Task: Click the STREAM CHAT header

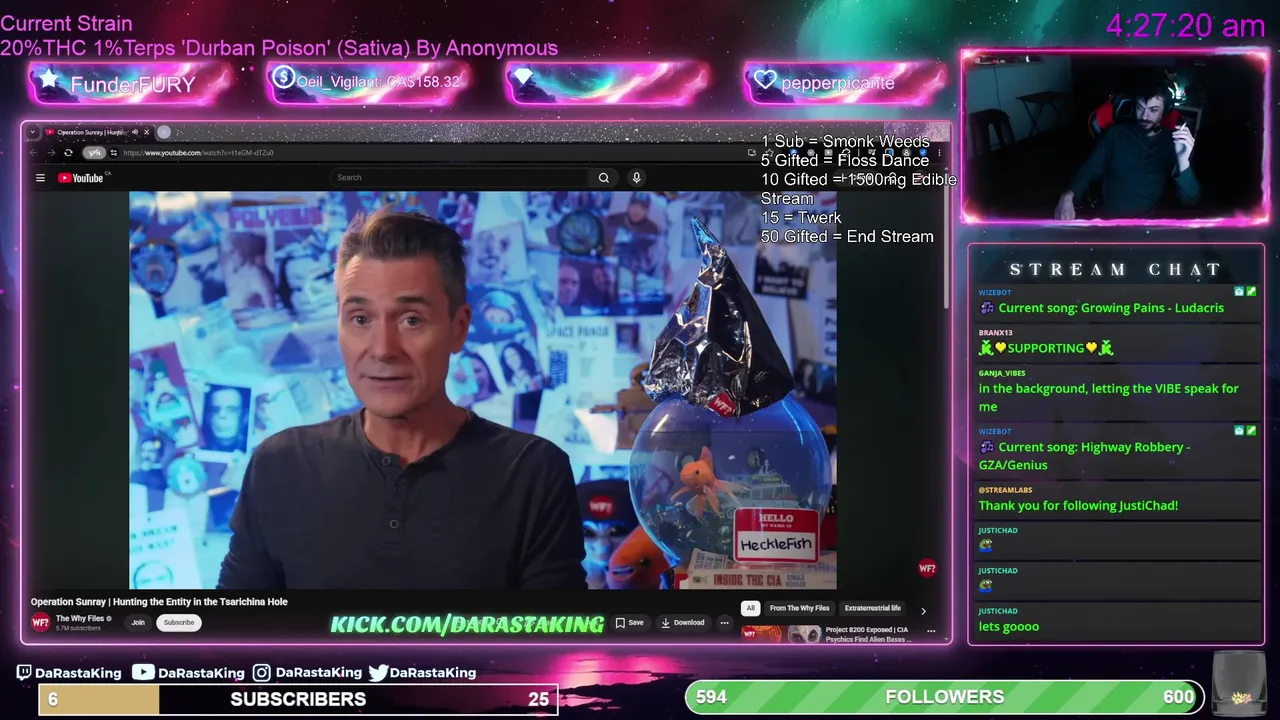Action: point(1116,270)
